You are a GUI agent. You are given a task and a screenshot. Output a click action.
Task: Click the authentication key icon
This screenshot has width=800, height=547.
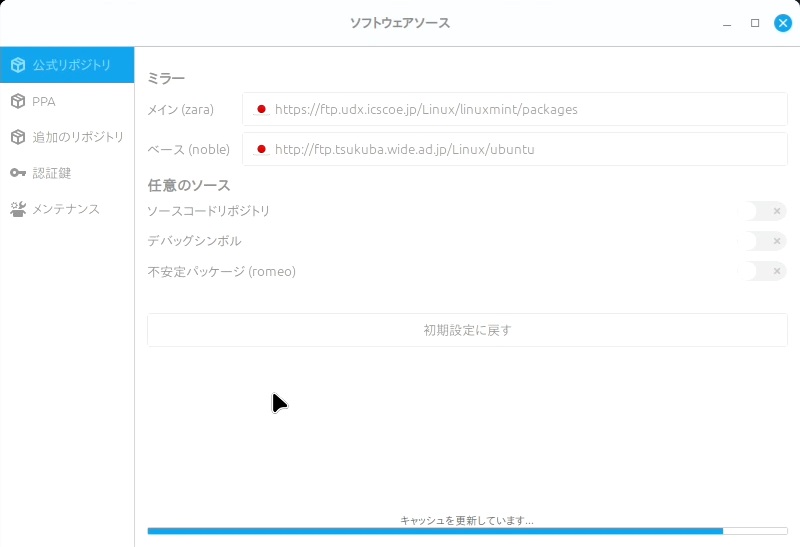[x=18, y=173]
